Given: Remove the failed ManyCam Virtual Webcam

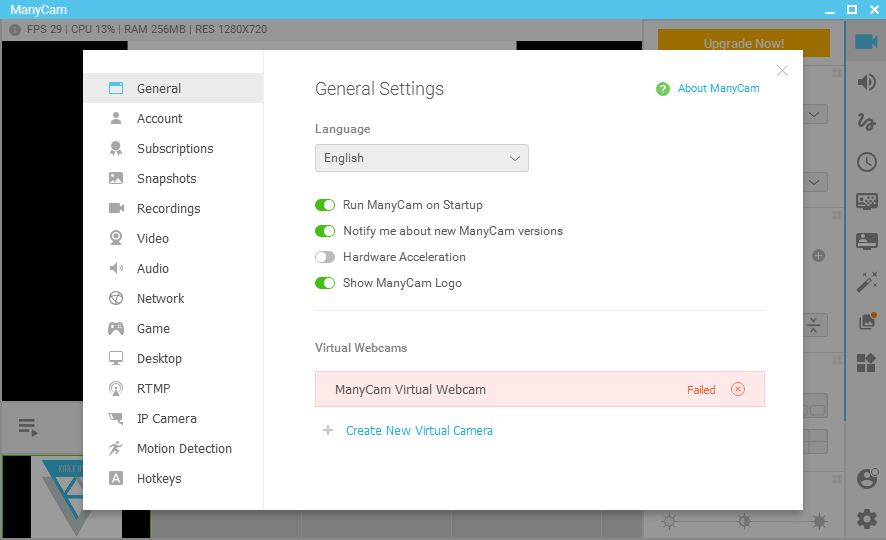Looking at the screenshot, I should (x=738, y=390).
